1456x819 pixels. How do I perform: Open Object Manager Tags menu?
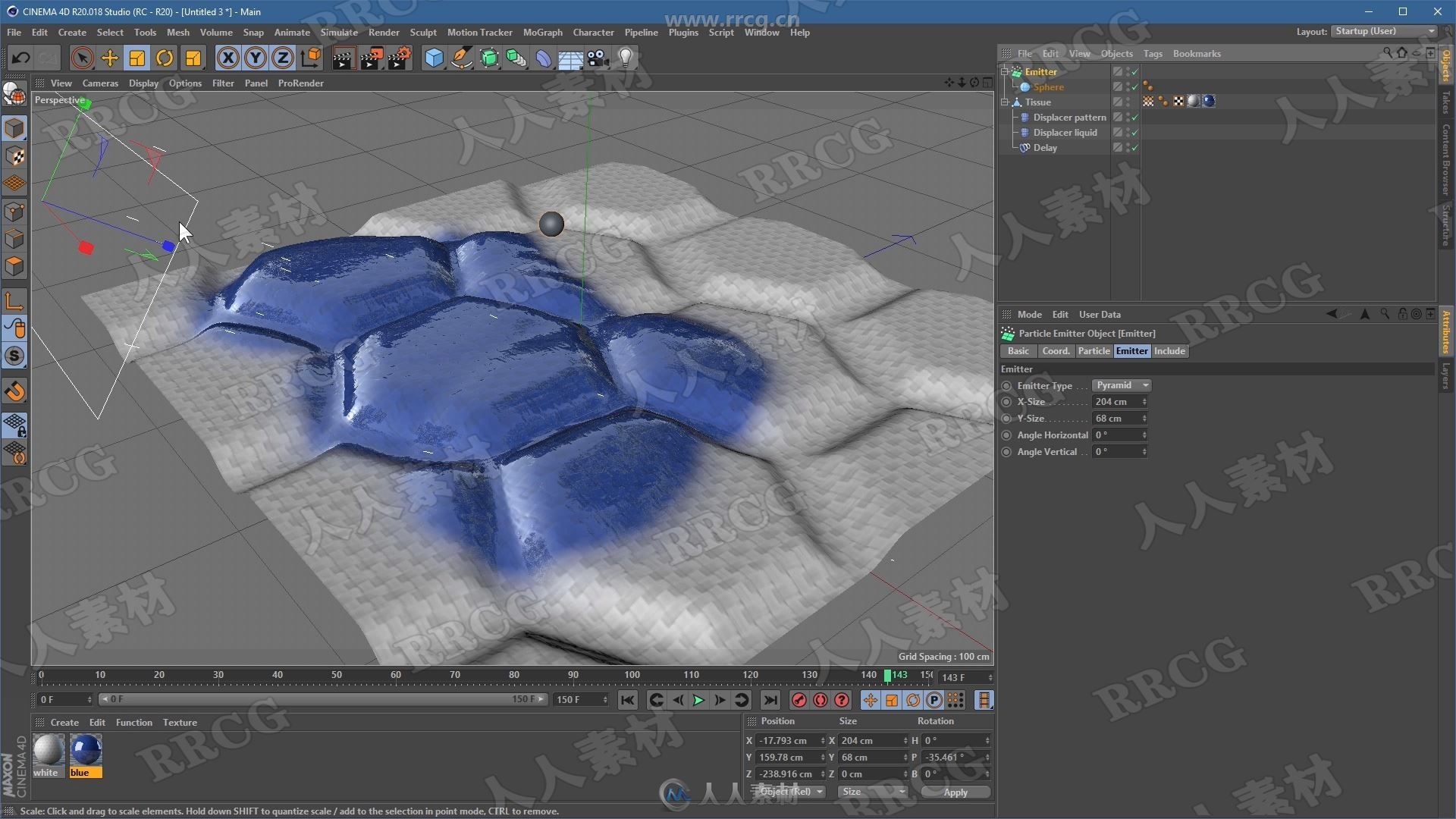[1153, 54]
